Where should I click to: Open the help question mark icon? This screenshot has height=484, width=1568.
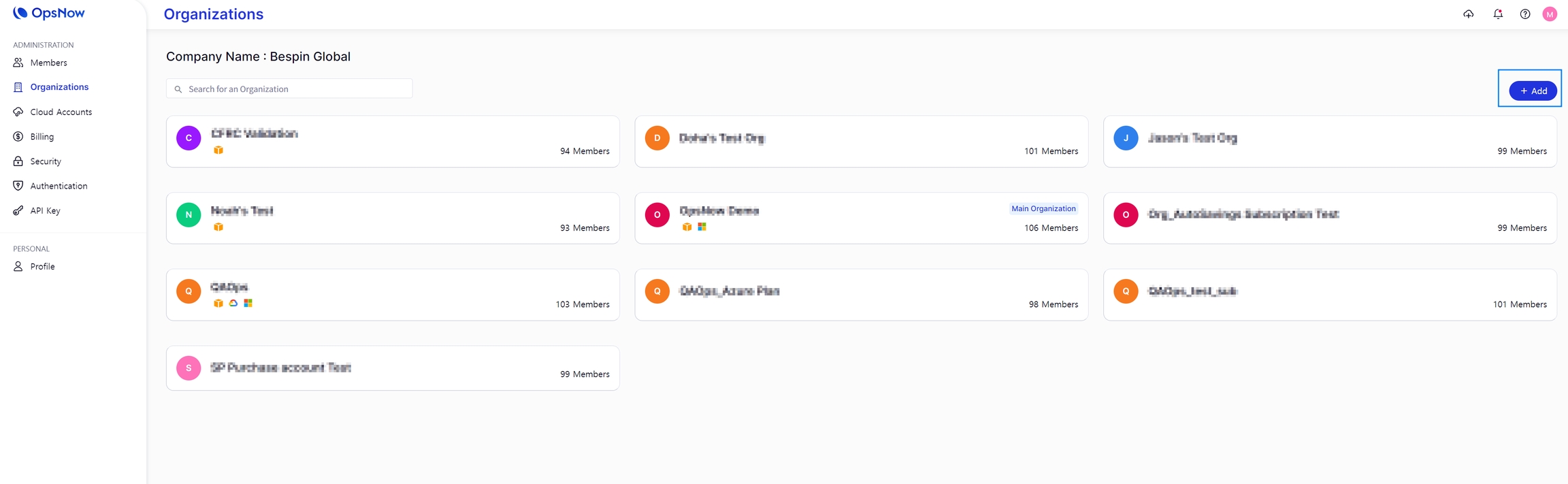[1525, 14]
